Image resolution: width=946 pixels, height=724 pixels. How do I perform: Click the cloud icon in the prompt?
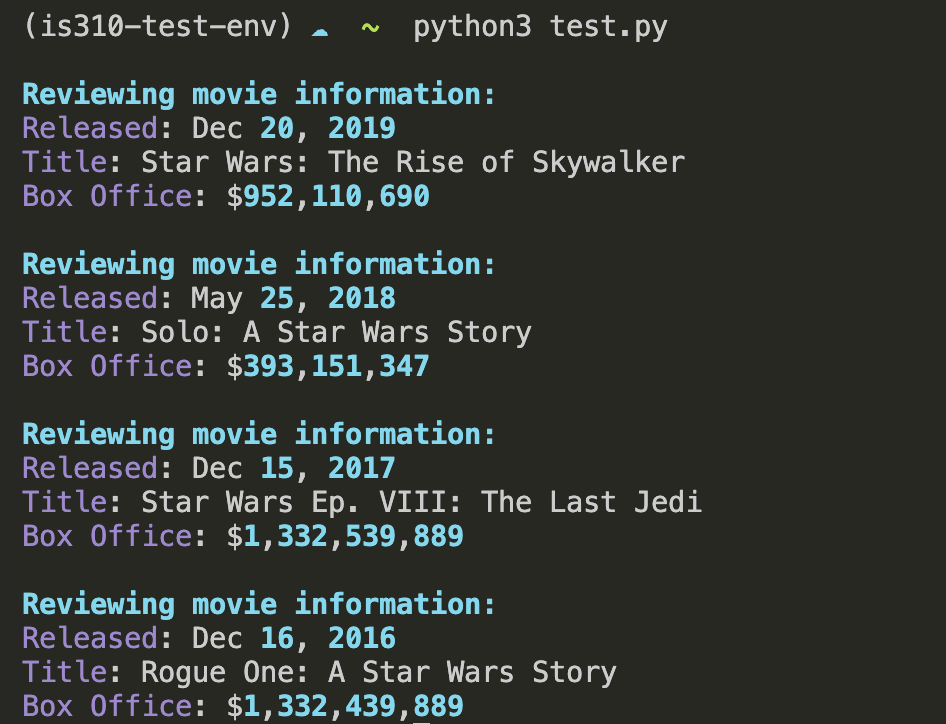tap(320, 29)
